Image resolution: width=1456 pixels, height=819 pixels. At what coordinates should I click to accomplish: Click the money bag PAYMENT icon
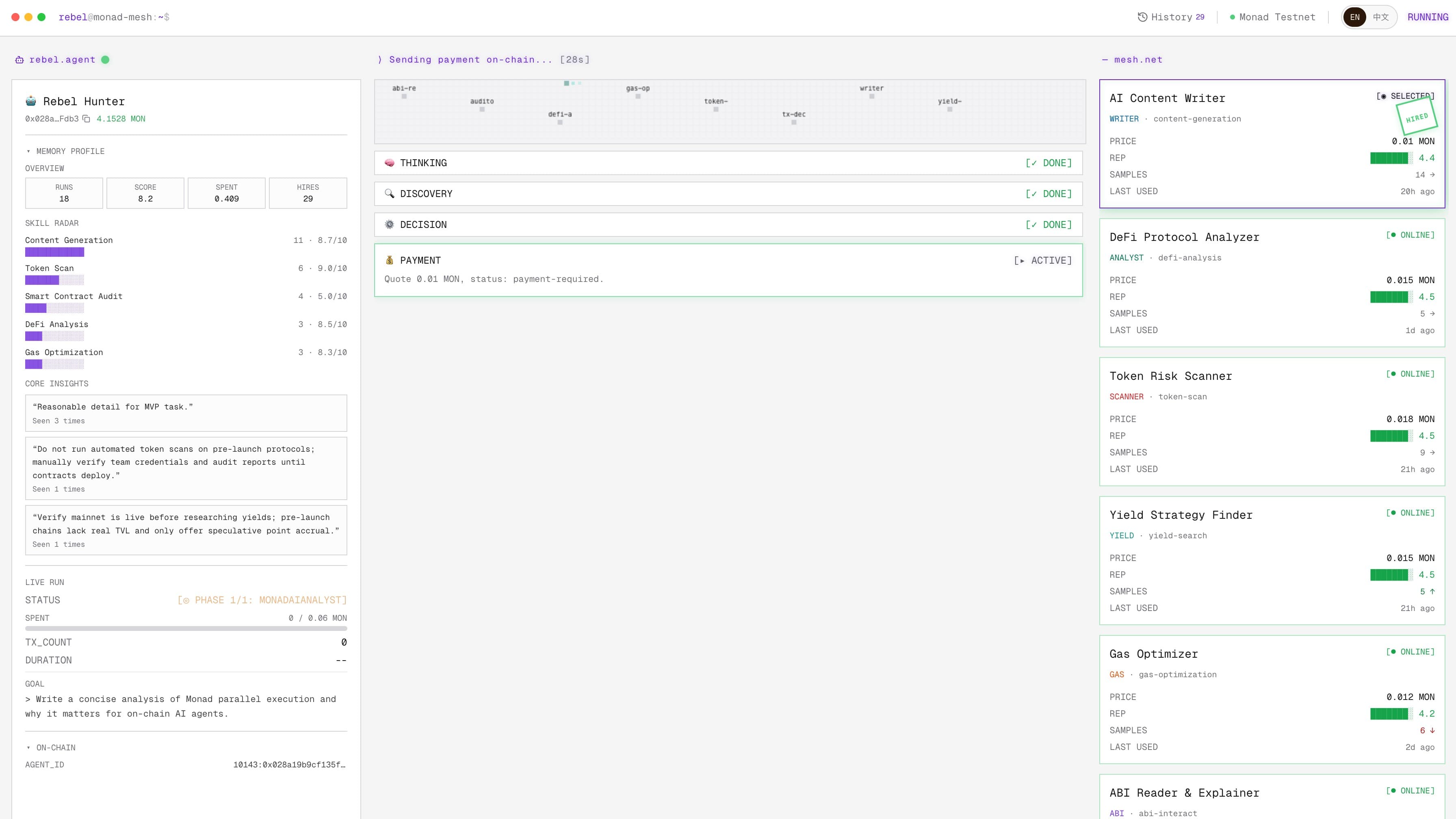390,260
